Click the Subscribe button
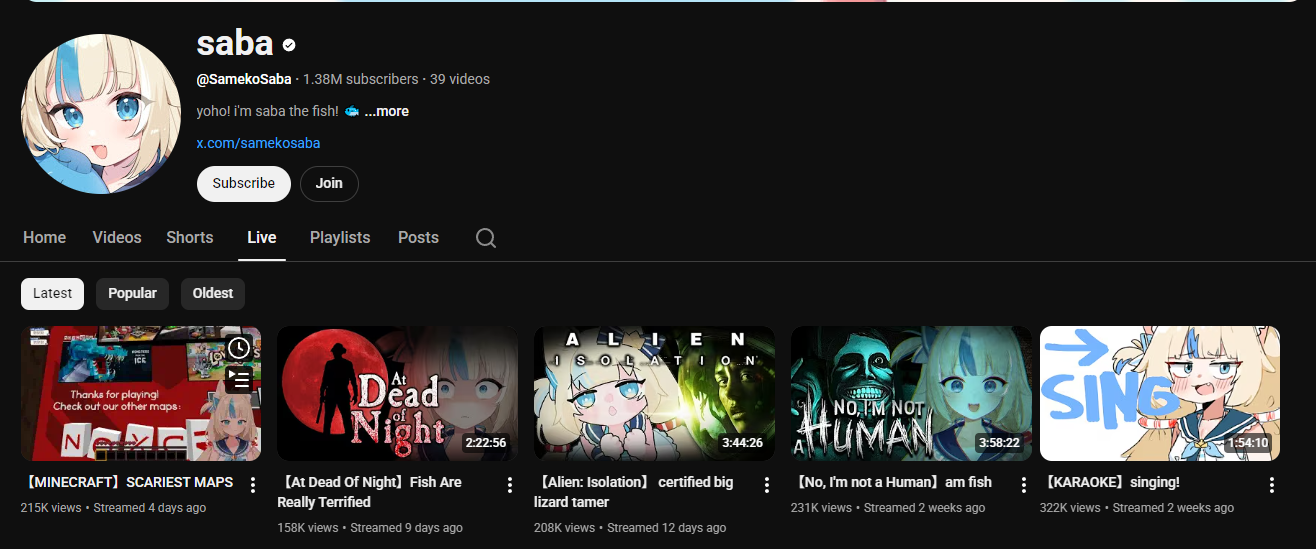This screenshot has height=549, width=1316. click(244, 184)
